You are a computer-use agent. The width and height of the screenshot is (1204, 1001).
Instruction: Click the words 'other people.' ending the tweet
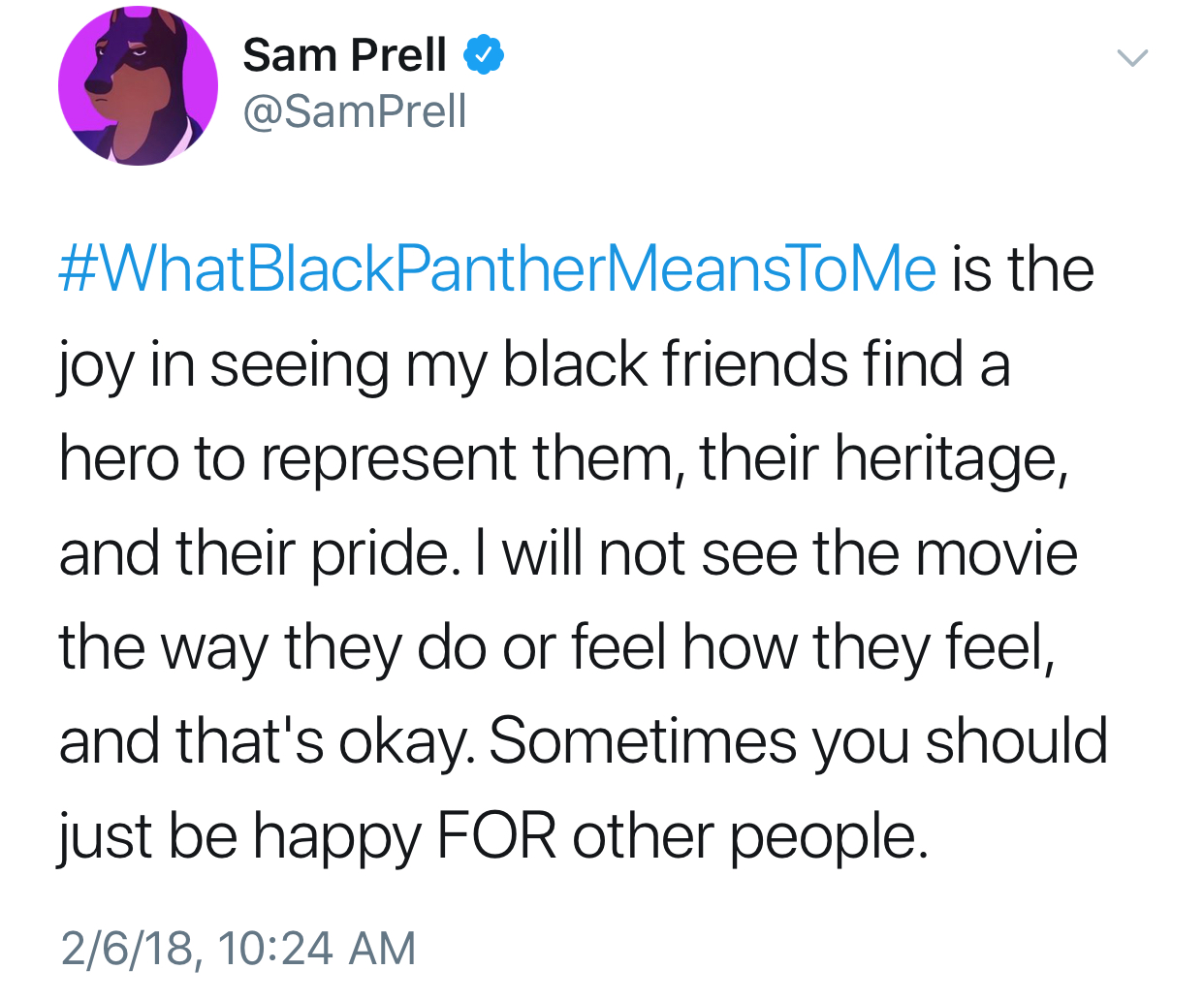click(x=751, y=835)
